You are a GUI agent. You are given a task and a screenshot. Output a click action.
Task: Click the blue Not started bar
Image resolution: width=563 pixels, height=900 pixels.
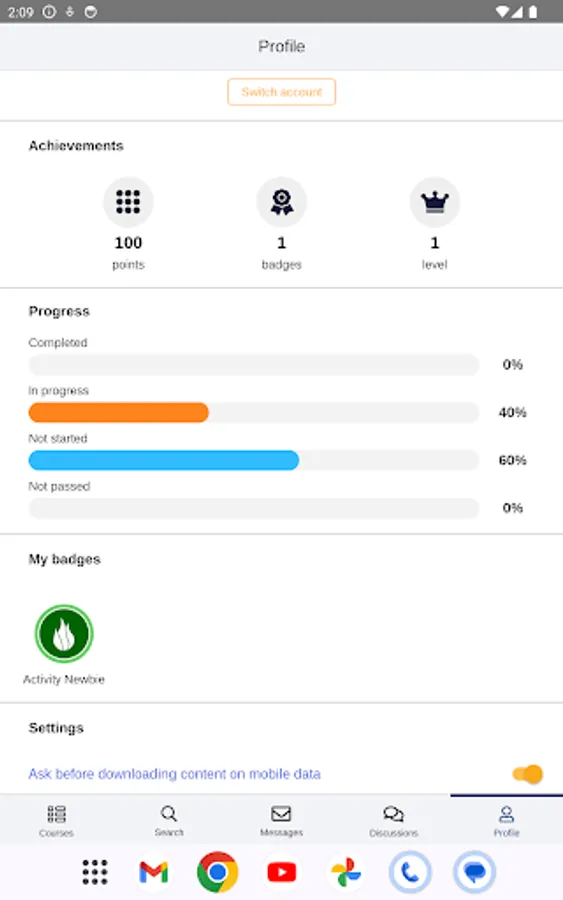[x=164, y=460]
